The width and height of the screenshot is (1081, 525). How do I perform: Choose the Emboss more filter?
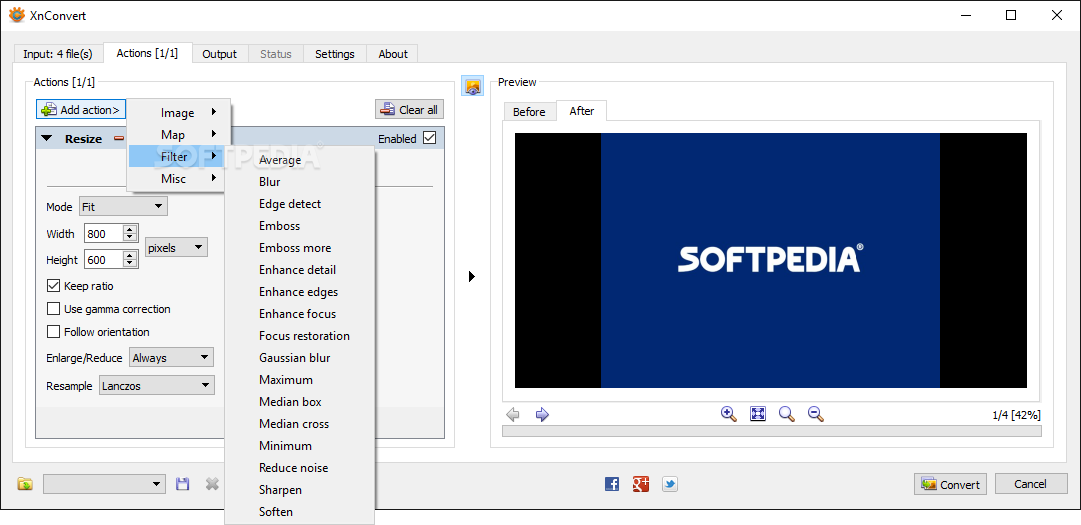300,248
